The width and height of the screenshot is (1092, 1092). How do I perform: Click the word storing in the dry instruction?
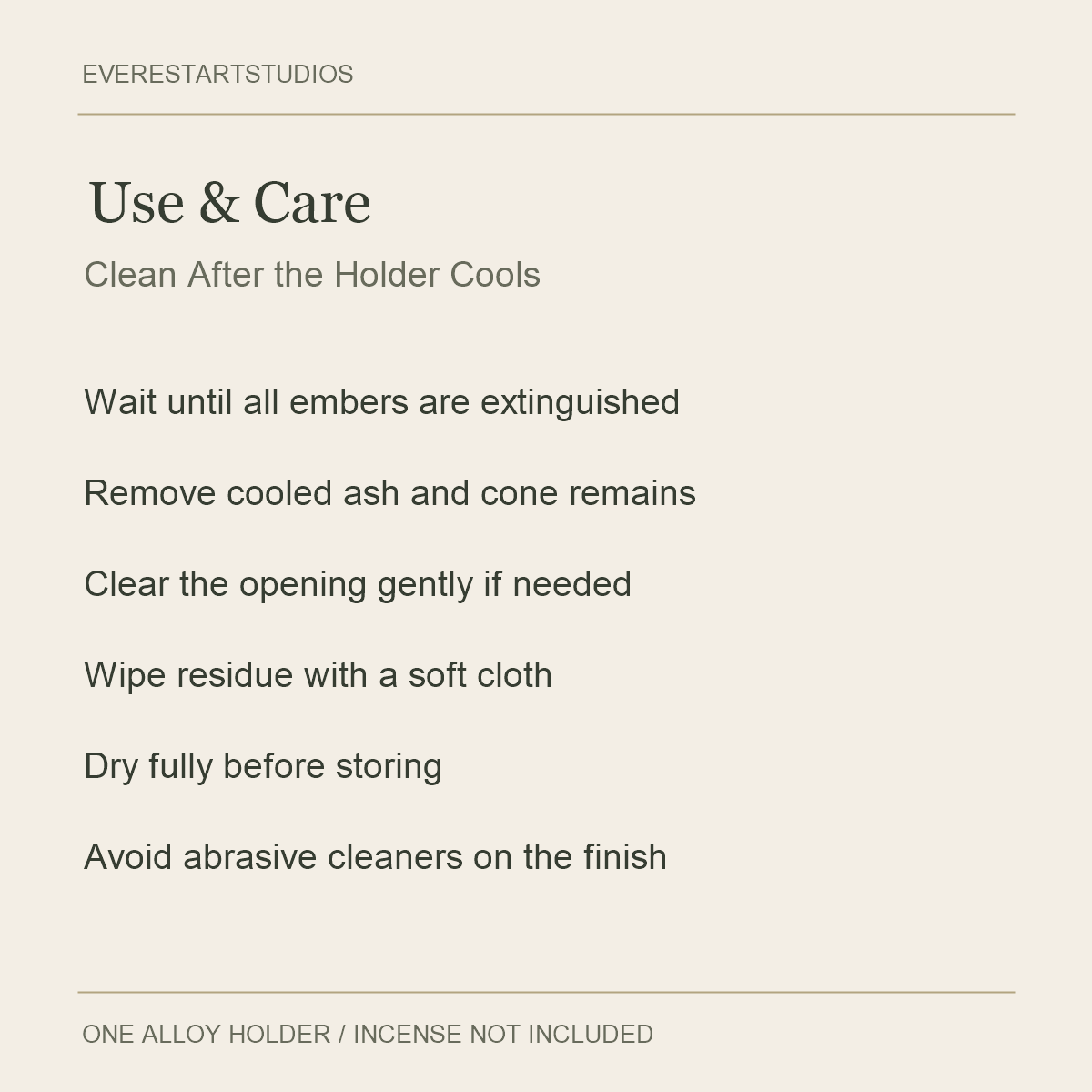click(x=389, y=766)
